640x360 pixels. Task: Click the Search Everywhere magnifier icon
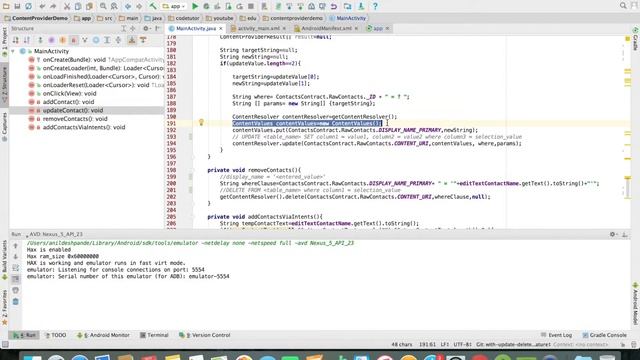[x=623, y=6]
